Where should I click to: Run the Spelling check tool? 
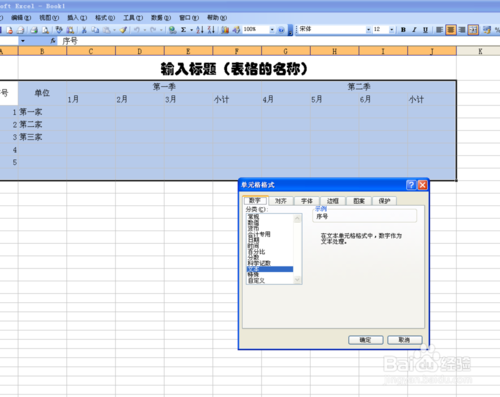click(x=59, y=30)
